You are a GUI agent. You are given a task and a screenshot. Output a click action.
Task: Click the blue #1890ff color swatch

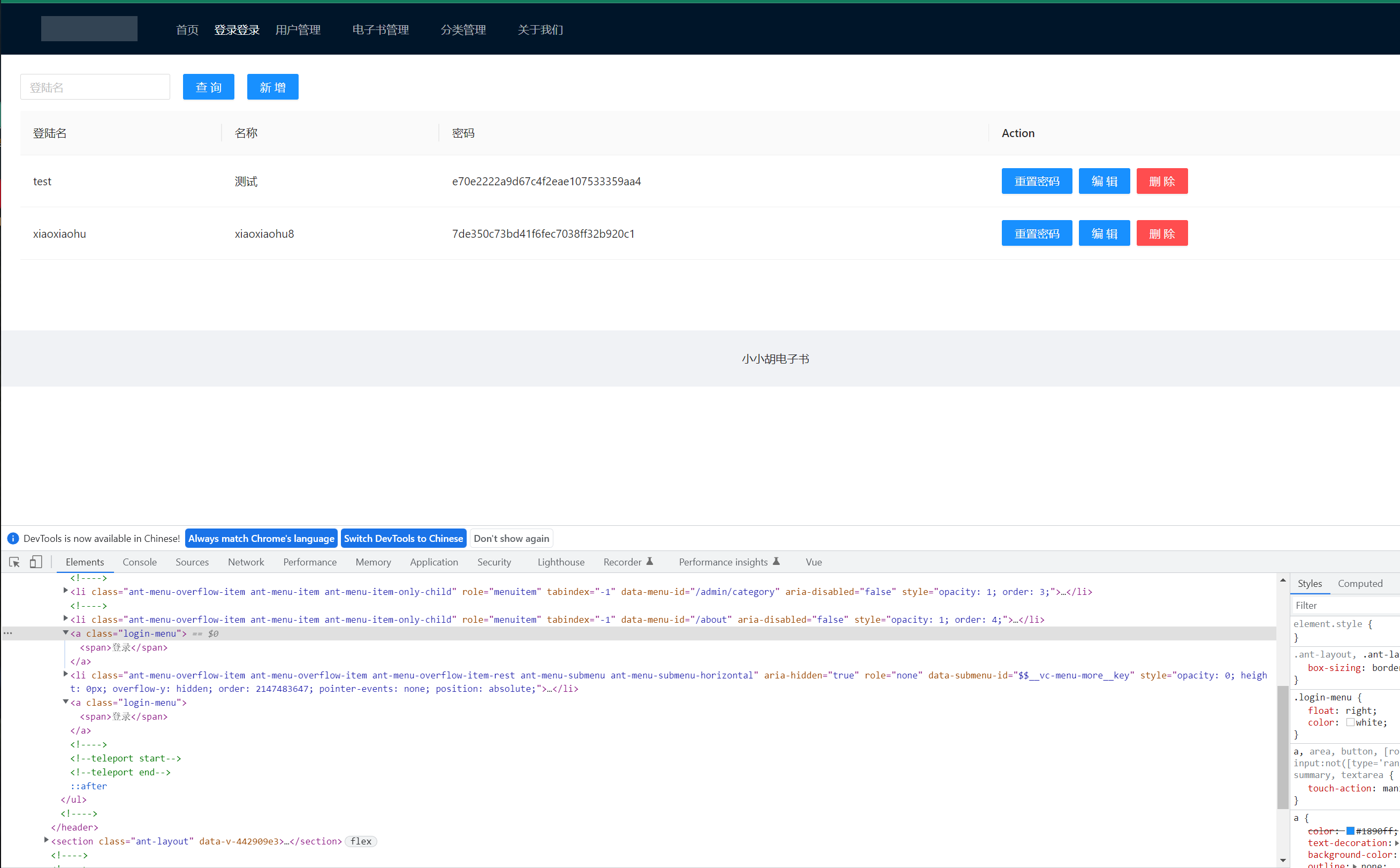tap(1350, 831)
